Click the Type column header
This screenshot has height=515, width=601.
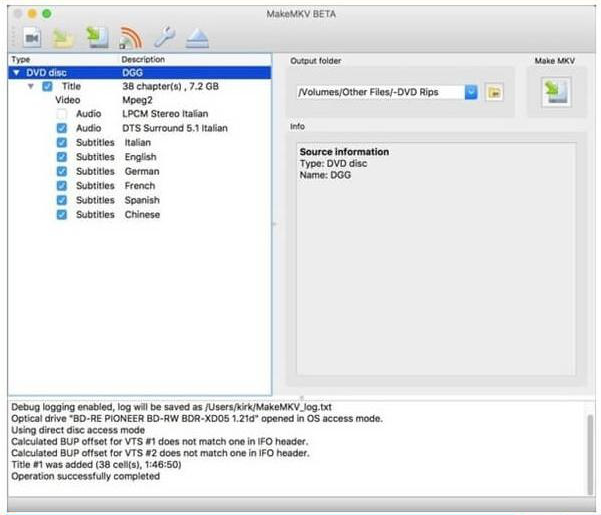click(x=22, y=60)
